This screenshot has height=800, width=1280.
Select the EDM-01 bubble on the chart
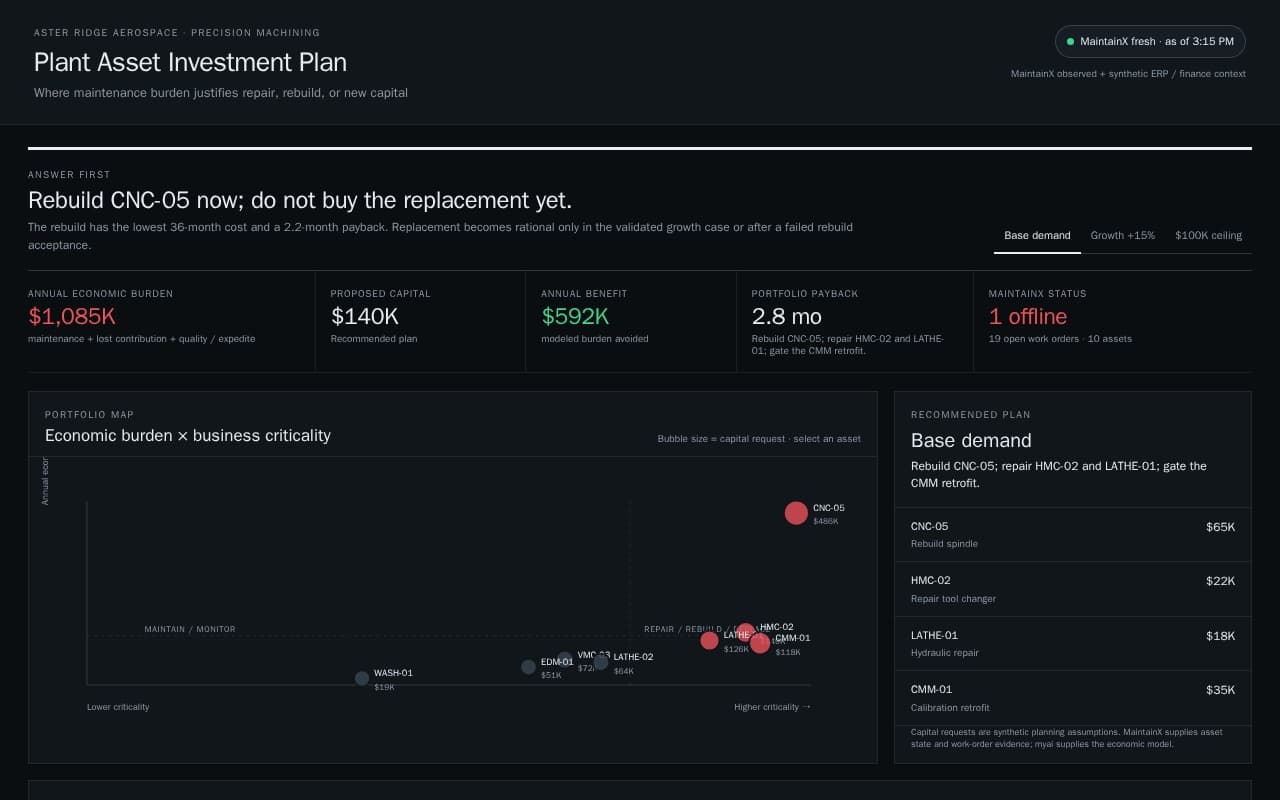(x=528, y=667)
